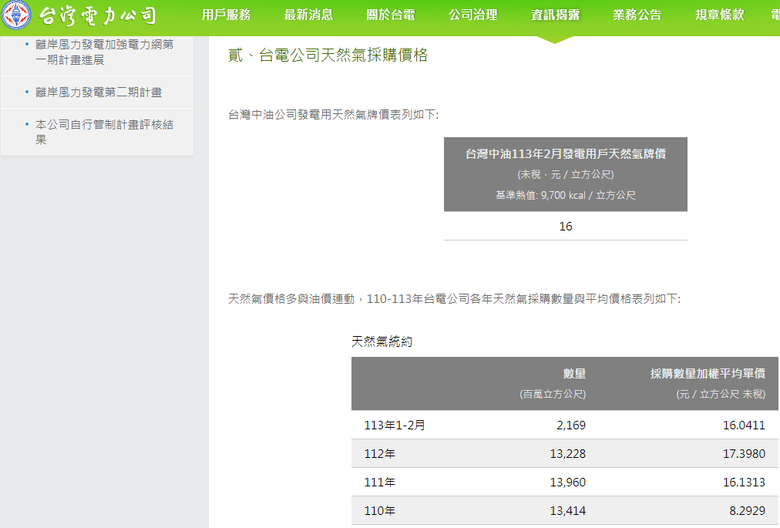Click quantity cell 13,960

click(568, 482)
